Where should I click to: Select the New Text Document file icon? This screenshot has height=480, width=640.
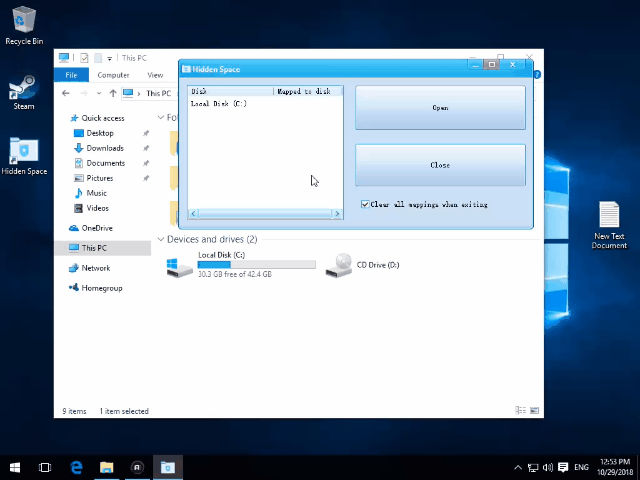tap(609, 218)
